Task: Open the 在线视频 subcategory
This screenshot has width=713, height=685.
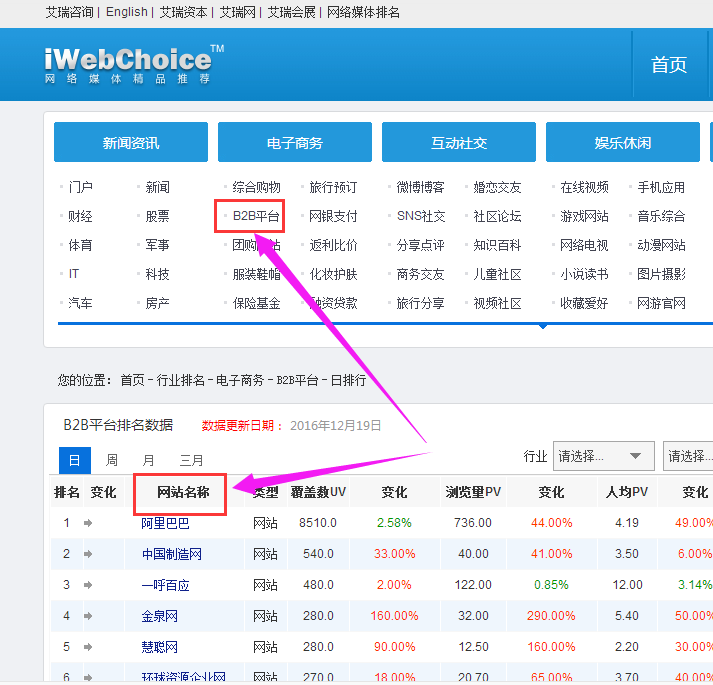Action: tap(584, 187)
